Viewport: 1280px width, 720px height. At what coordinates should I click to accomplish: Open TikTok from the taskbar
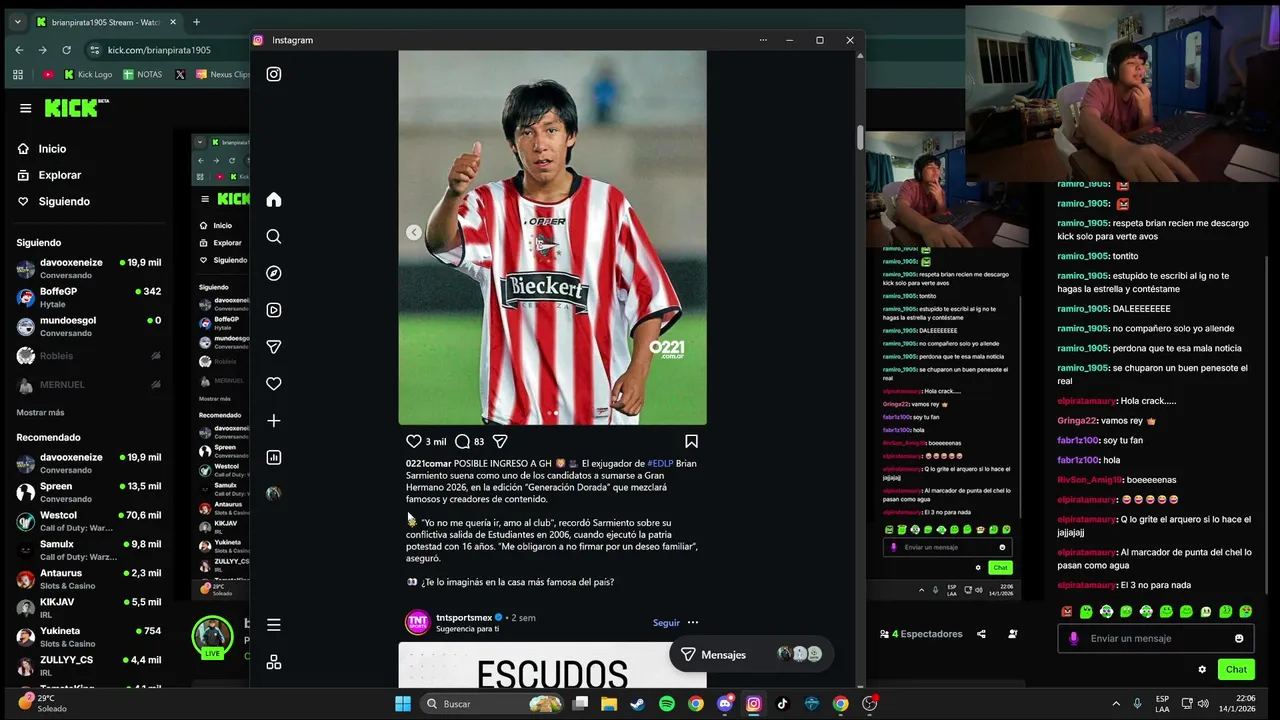tap(783, 704)
